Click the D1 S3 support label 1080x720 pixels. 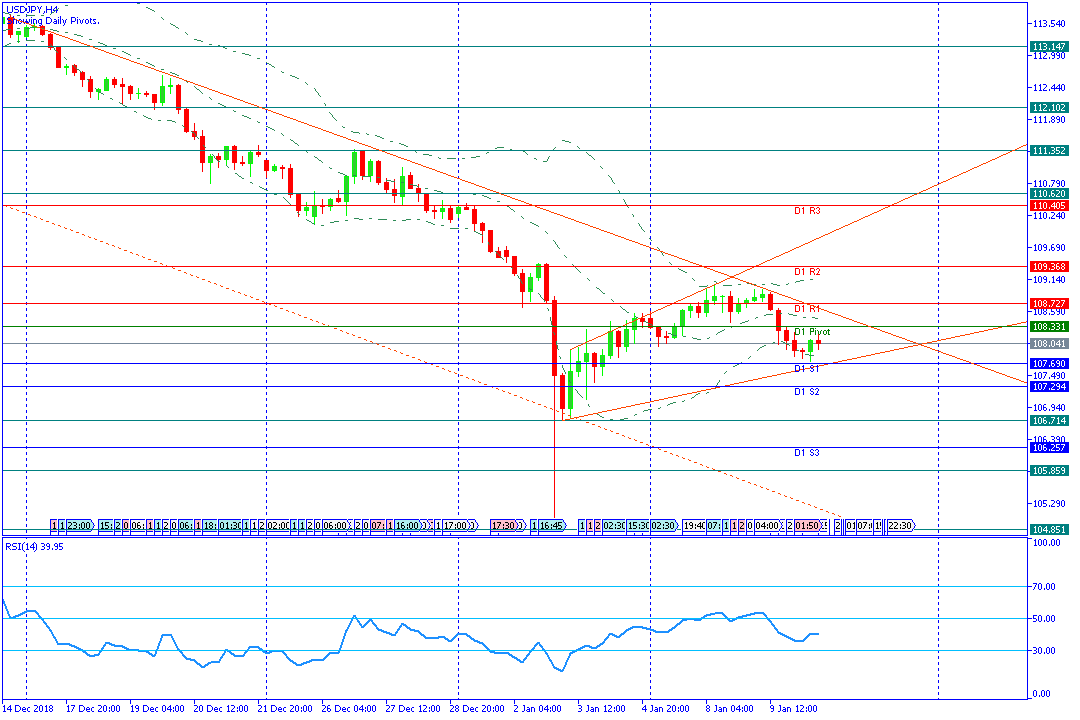[807, 453]
